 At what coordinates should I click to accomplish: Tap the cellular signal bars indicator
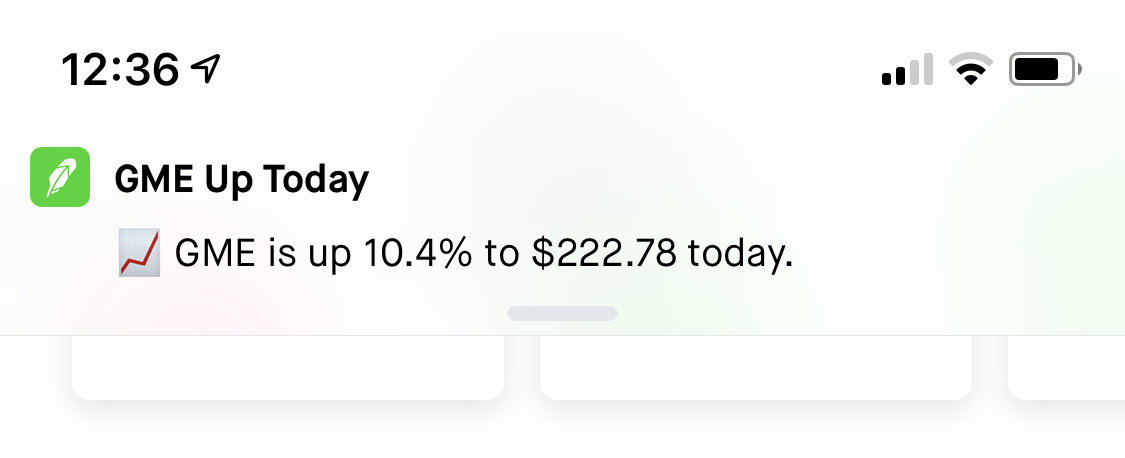pyautogui.click(x=907, y=70)
